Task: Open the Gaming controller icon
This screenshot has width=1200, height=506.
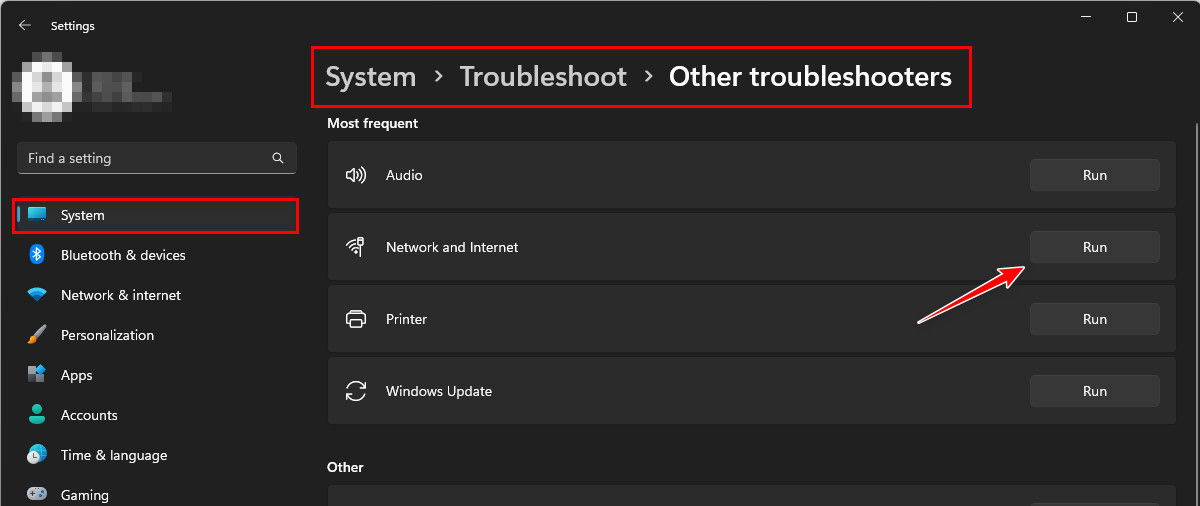Action: 37,494
